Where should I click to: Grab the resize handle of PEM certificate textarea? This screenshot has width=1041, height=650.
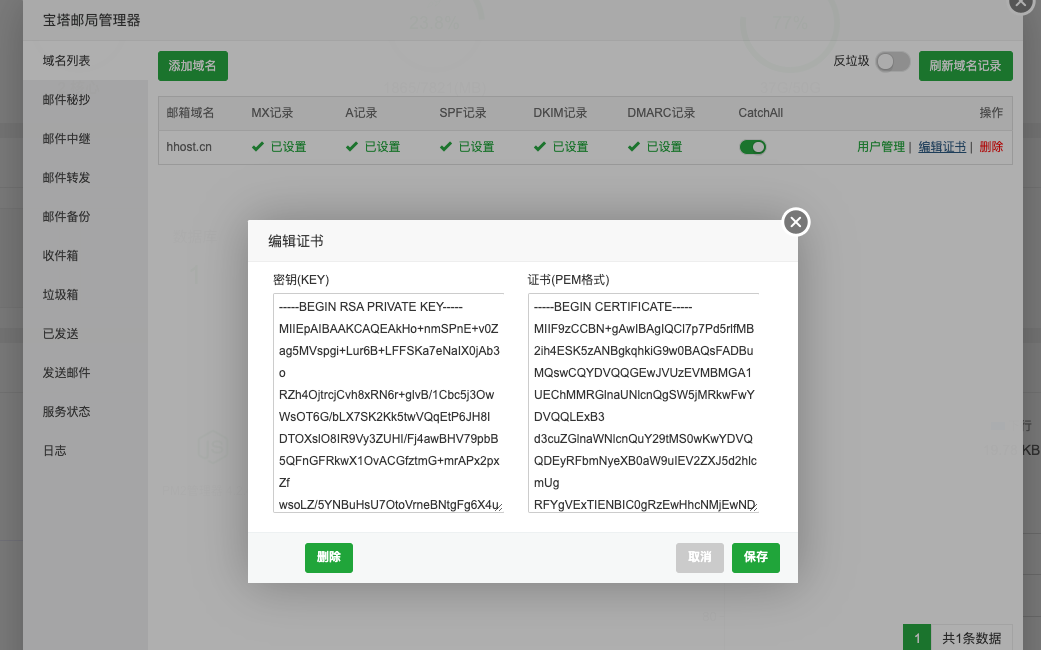point(754,507)
